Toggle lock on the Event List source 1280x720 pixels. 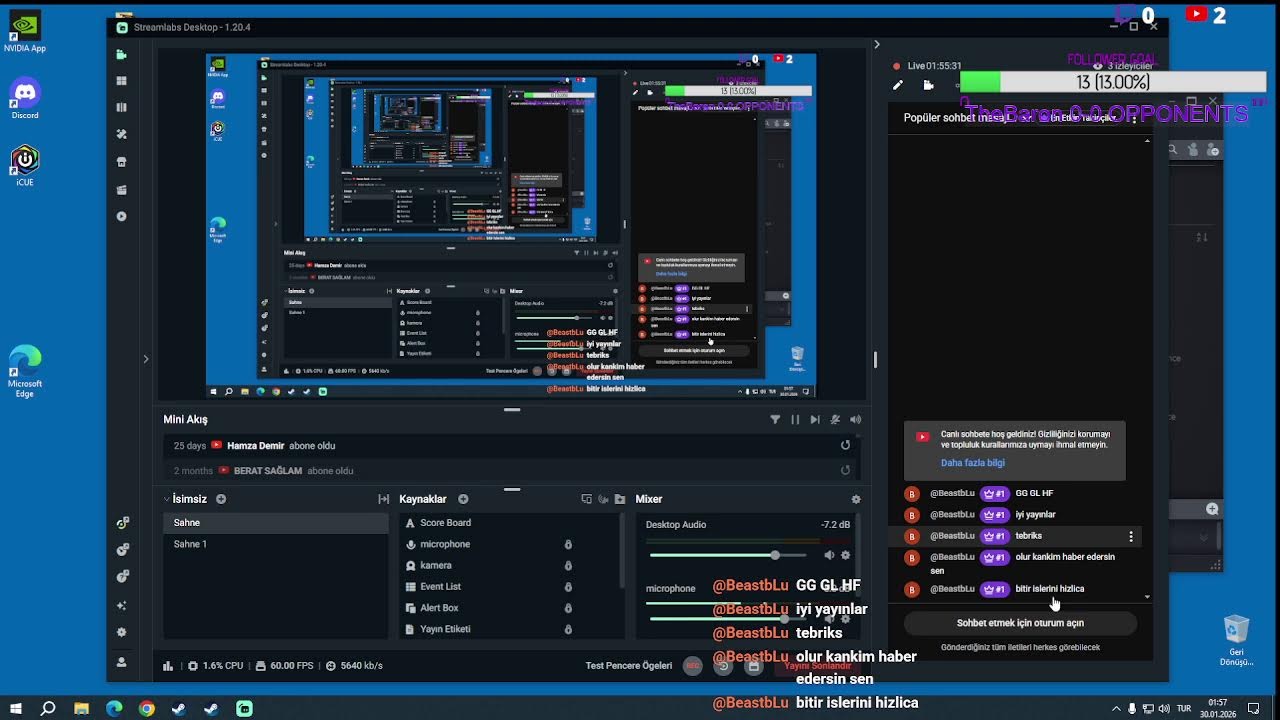(x=568, y=587)
